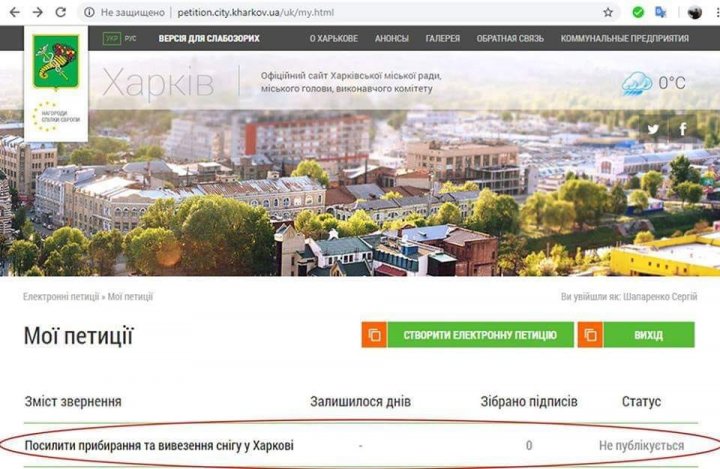Viewport: 720px width, 469px height.
Task: Open the Коммунальные предприятия menu
Action: click(624, 39)
